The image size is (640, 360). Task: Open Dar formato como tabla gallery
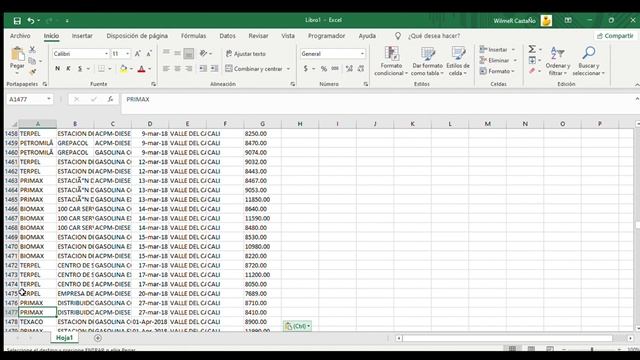[427, 61]
